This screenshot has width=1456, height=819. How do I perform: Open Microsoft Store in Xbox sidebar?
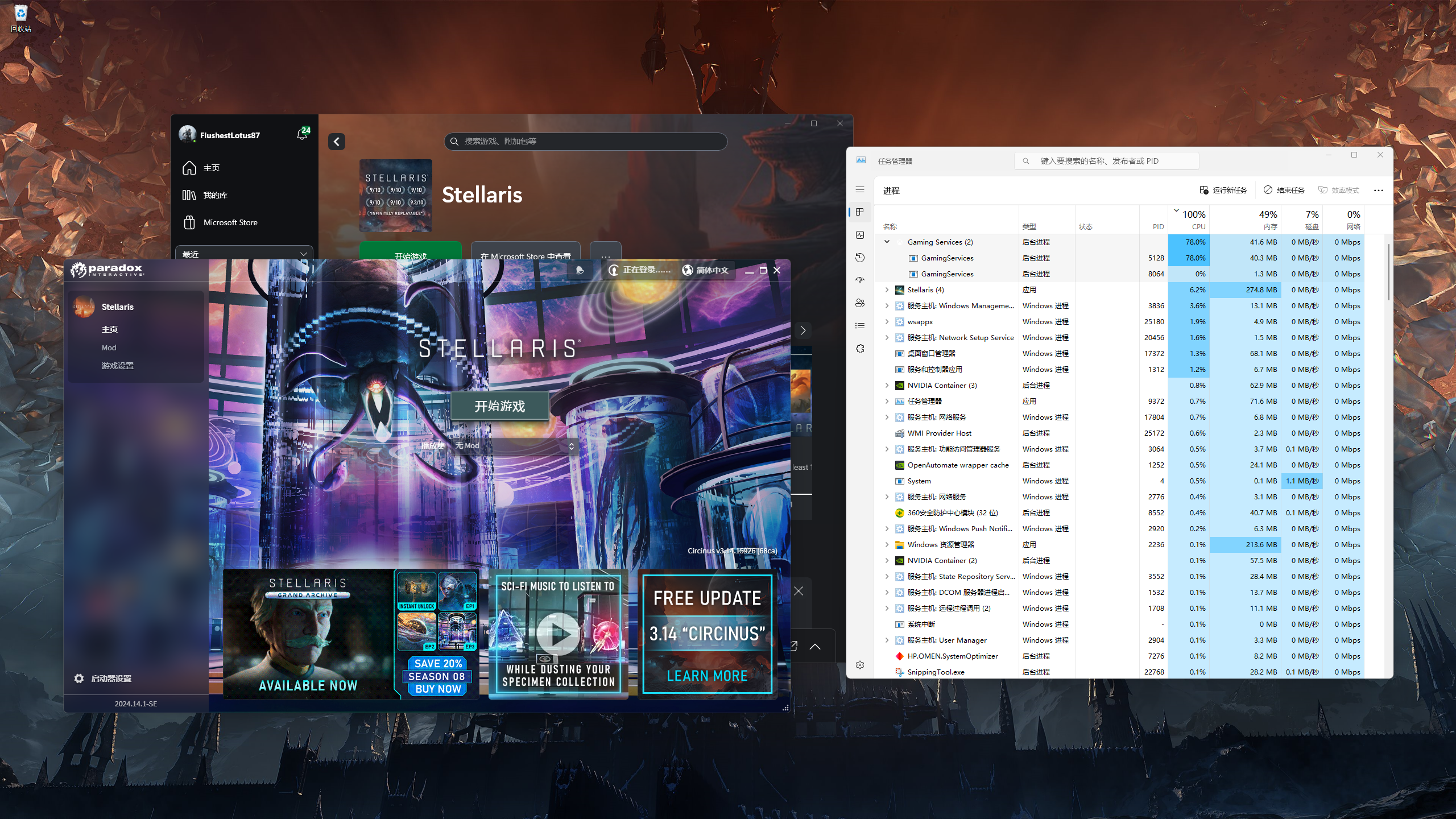245,222
